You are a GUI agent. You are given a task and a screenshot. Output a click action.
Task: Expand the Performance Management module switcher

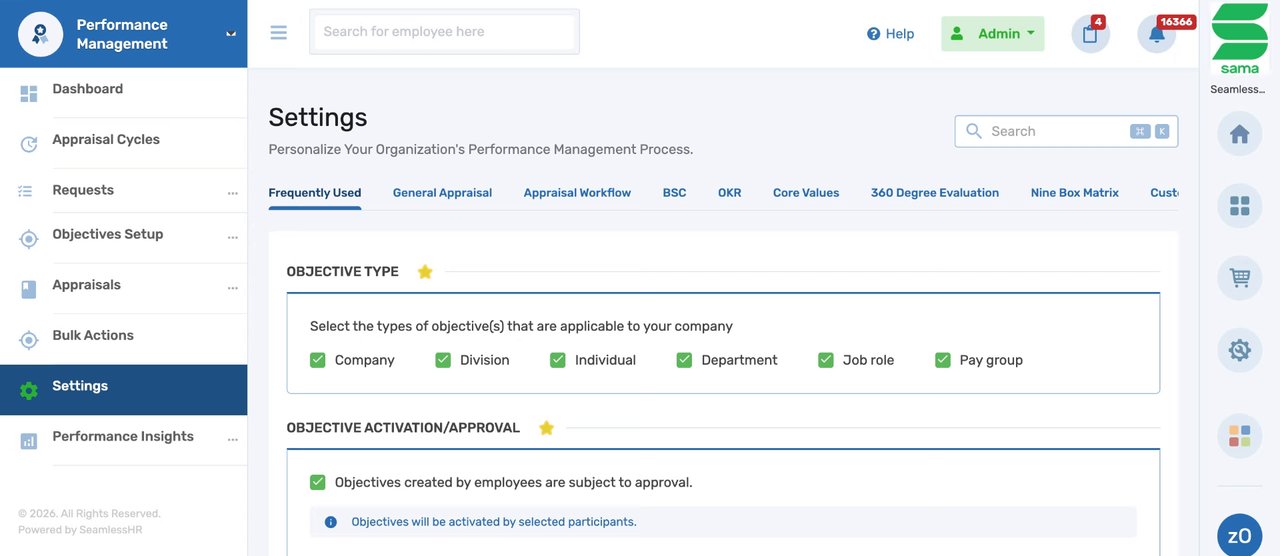pos(231,33)
